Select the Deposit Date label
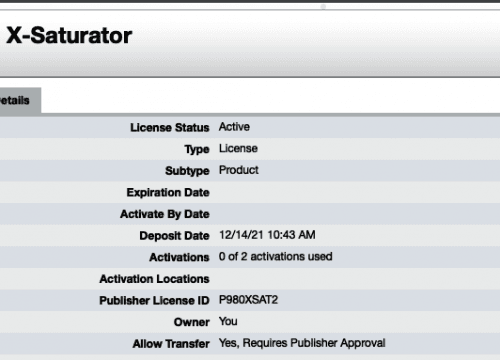This screenshot has width=500, height=360. [x=174, y=236]
